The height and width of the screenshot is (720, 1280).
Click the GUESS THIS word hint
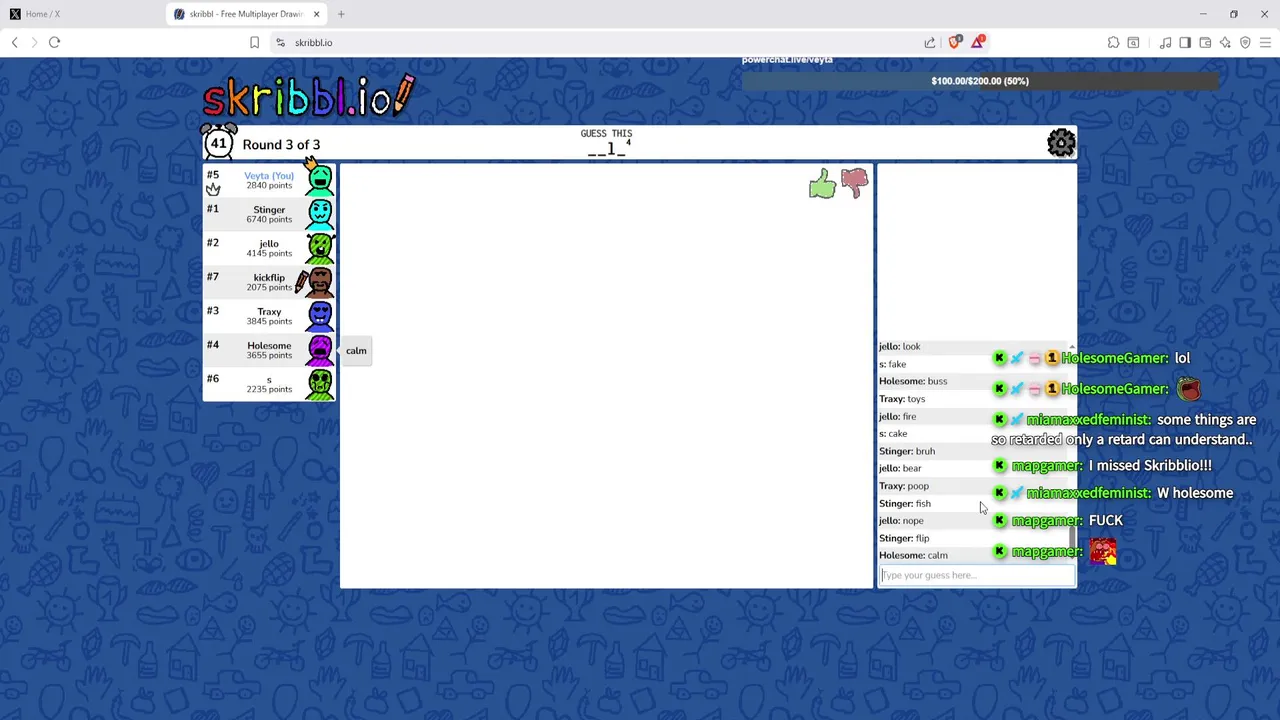pos(607,143)
